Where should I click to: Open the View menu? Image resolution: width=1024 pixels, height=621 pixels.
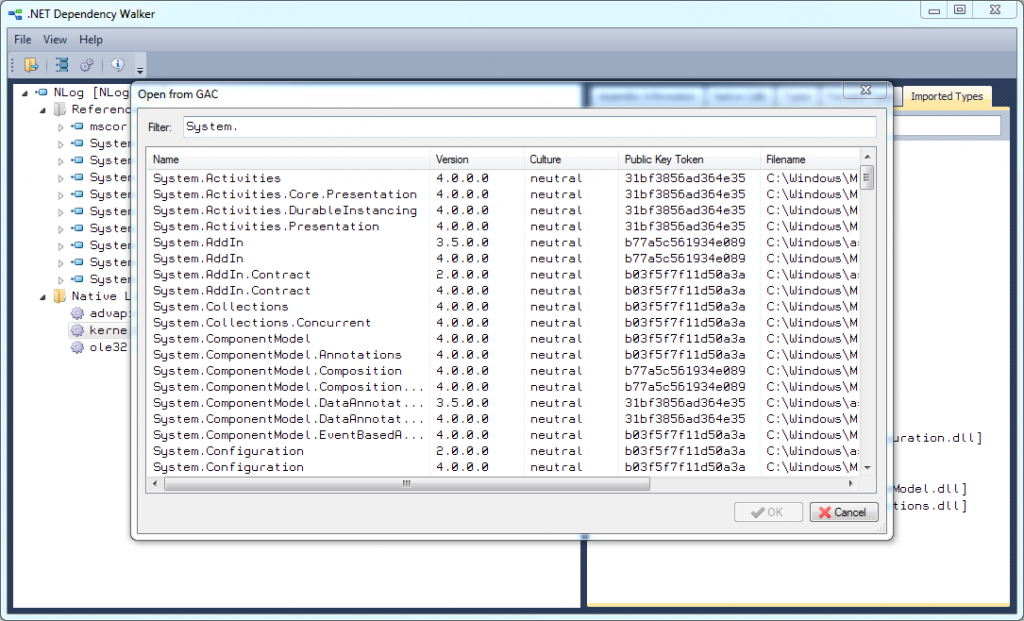point(55,39)
